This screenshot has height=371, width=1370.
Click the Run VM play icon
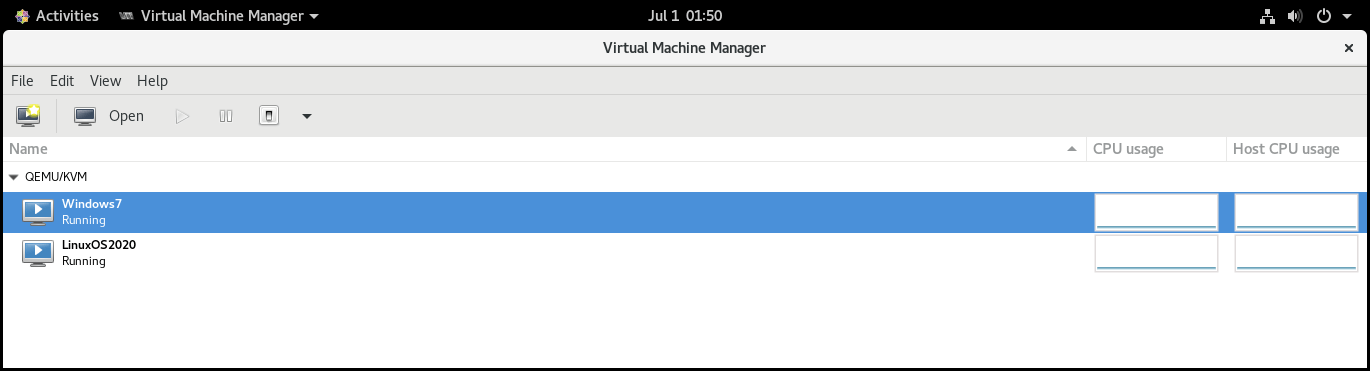pyautogui.click(x=182, y=116)
